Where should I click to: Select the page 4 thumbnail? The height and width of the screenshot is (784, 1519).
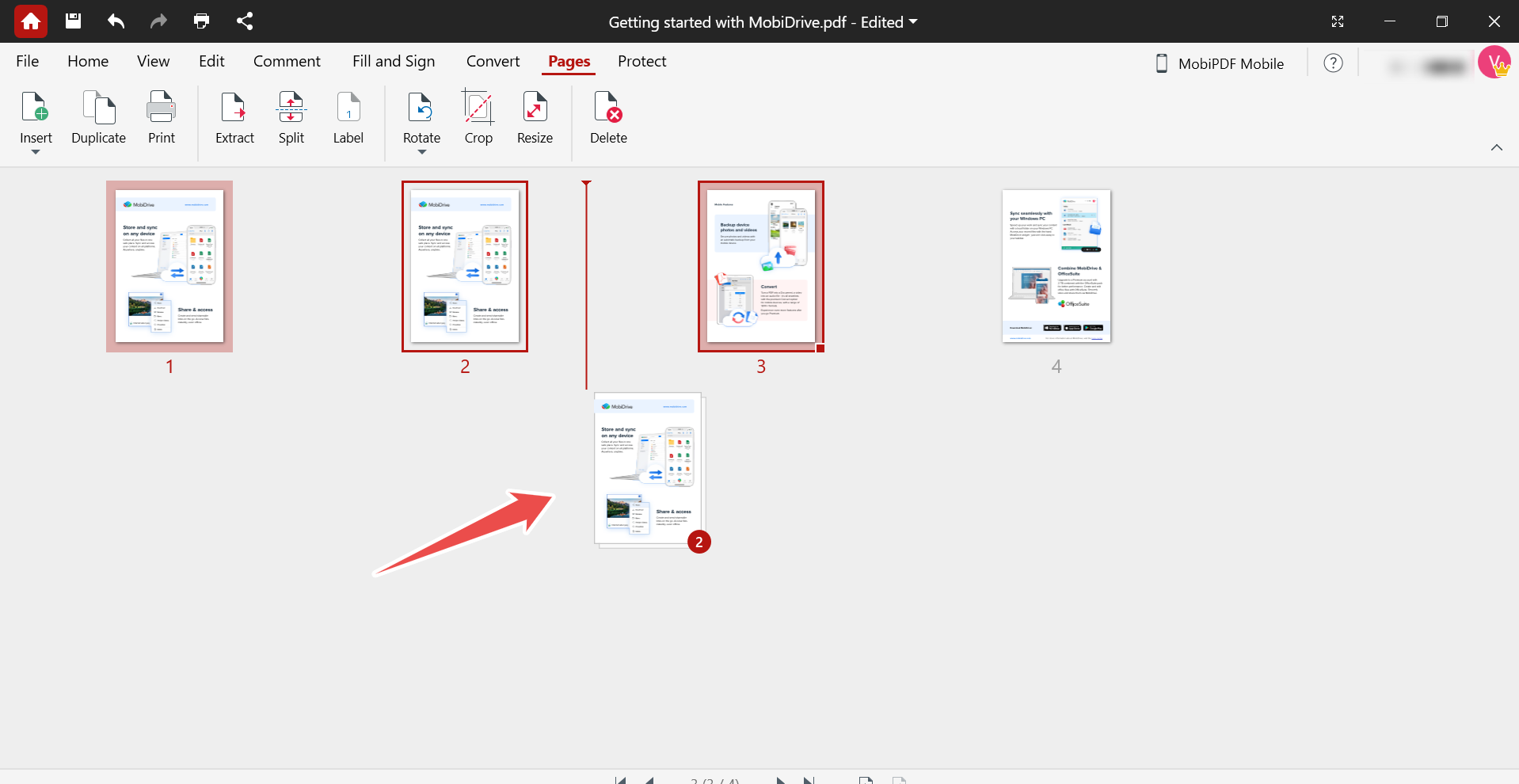click(x=1056, y=266)
